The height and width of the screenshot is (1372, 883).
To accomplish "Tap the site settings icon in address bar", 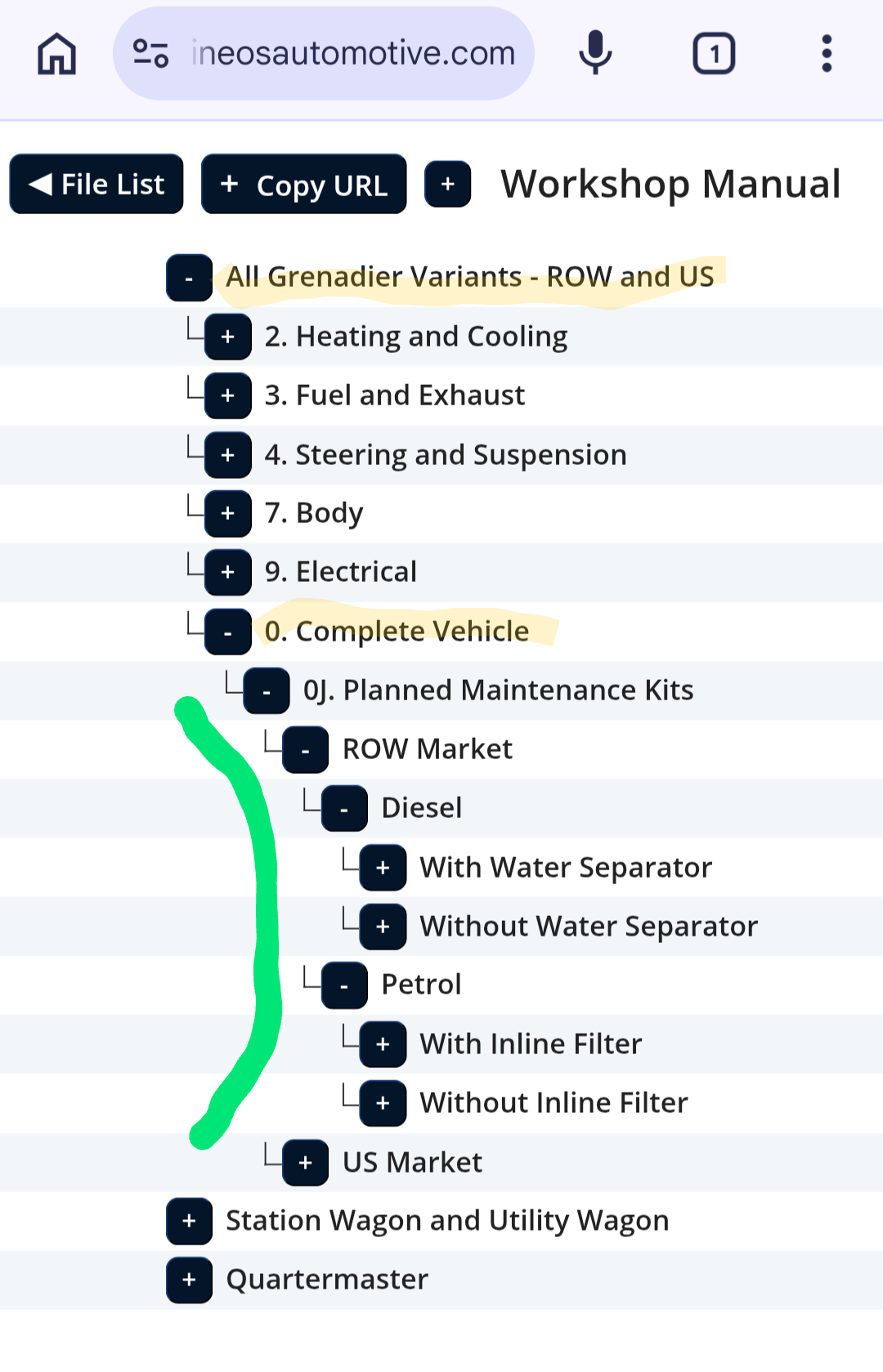I will [151, 54].
